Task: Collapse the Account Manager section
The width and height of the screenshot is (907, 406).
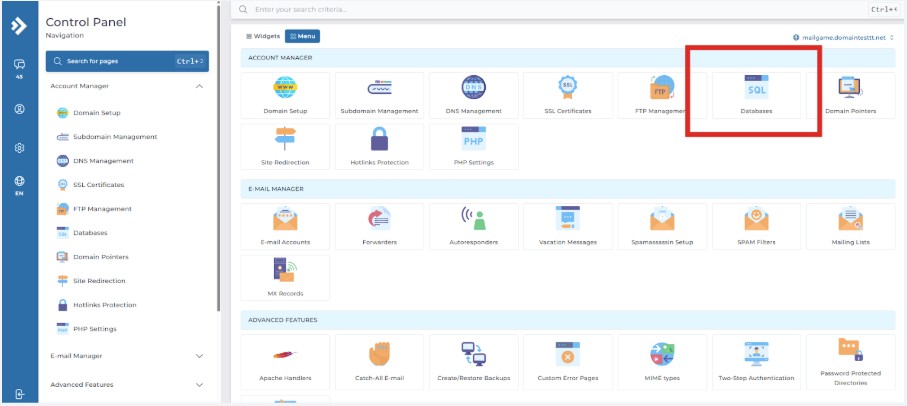Action: (199, 87)
